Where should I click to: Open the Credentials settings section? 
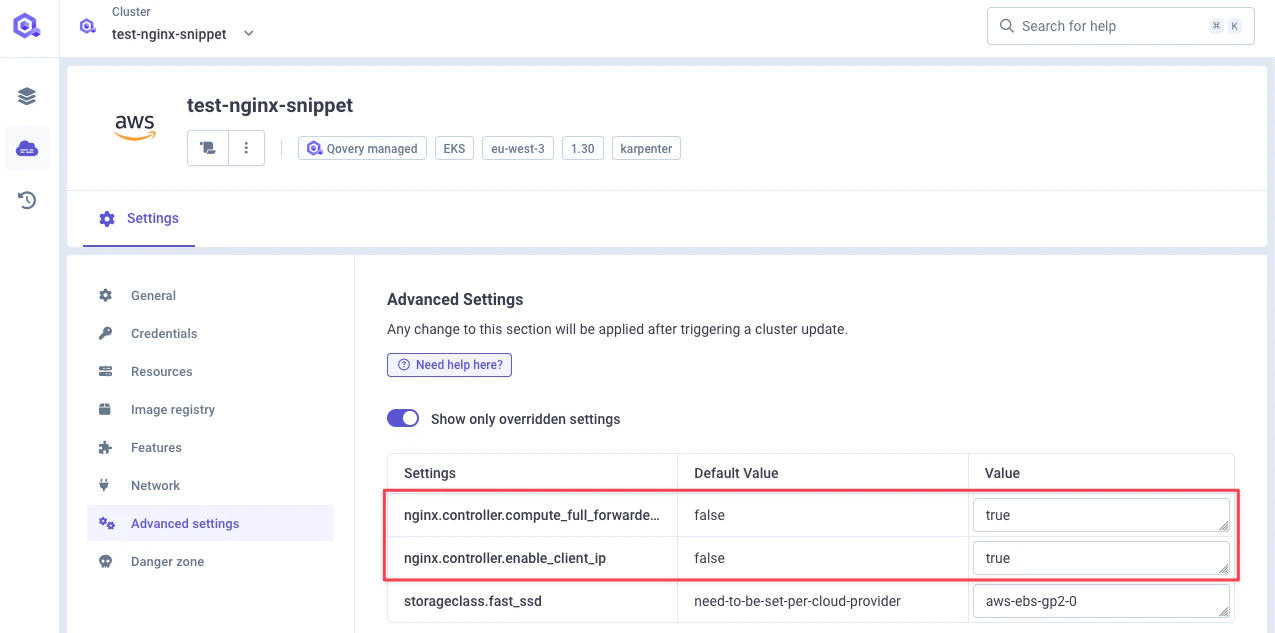[x=164, y=333]
